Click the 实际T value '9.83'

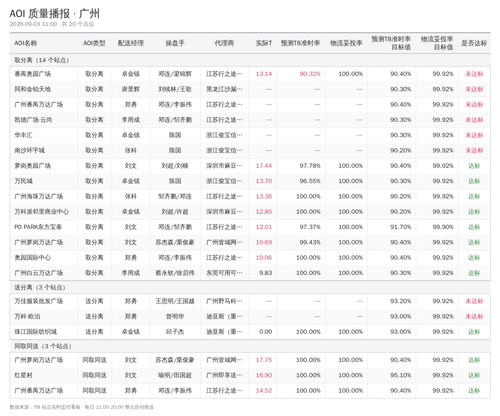(x=266, y=273)
